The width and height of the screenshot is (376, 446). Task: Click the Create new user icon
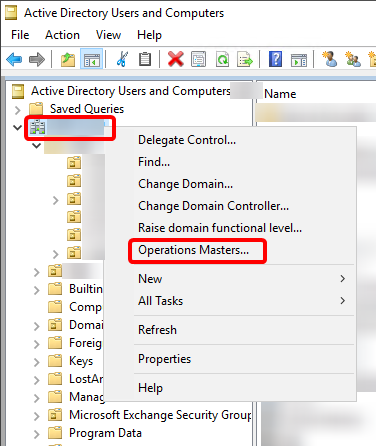coord(329,59)
